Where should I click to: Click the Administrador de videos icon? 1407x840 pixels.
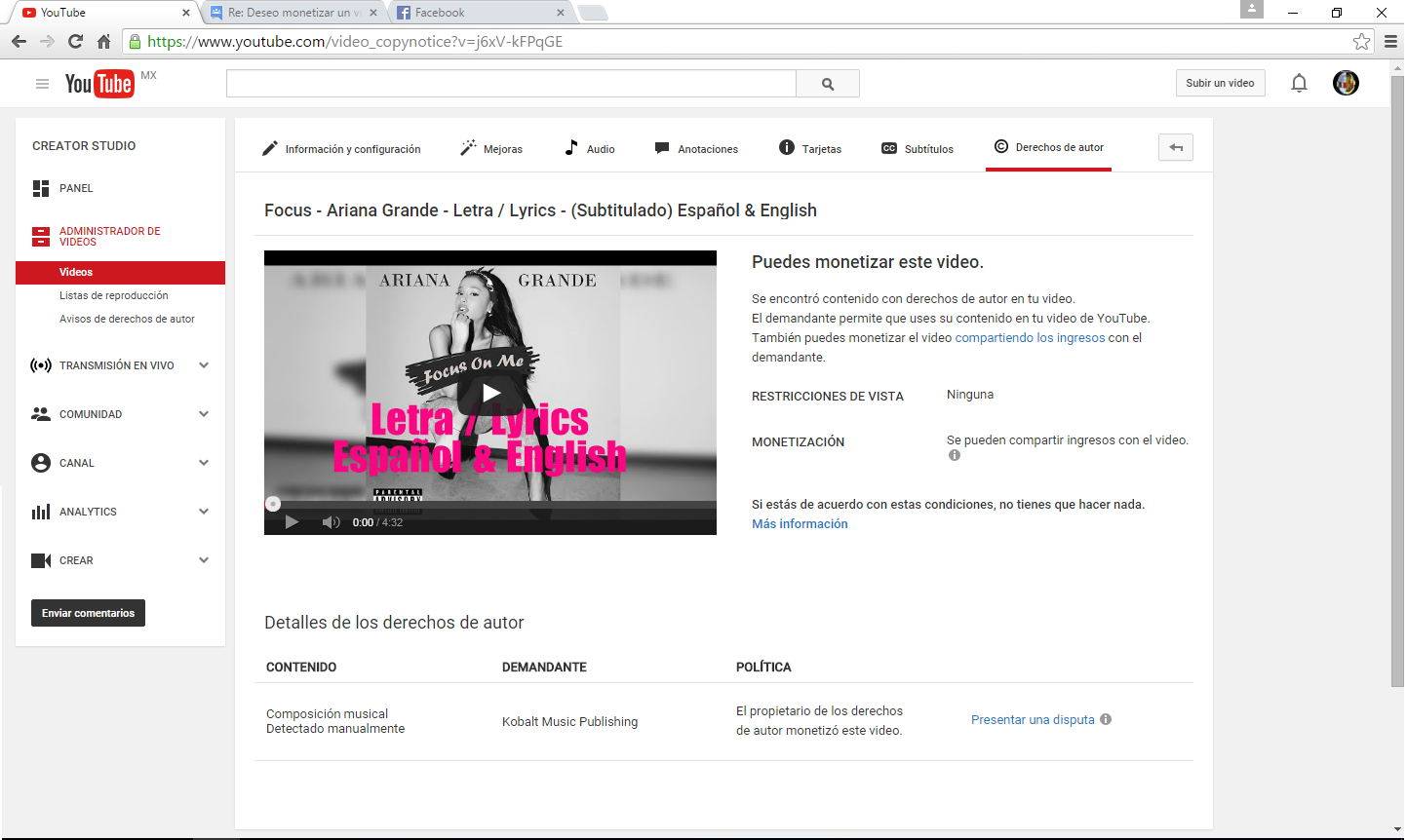[41, 237]
